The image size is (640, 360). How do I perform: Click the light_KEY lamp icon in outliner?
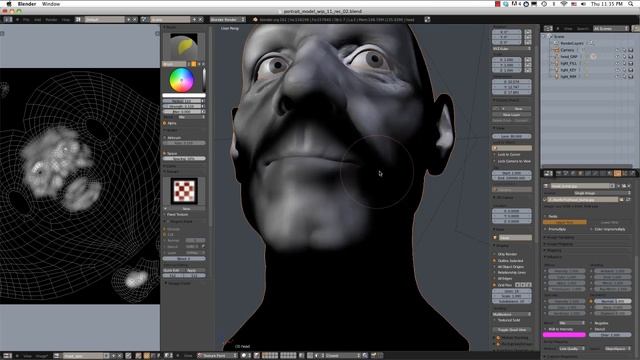point(557,70)
